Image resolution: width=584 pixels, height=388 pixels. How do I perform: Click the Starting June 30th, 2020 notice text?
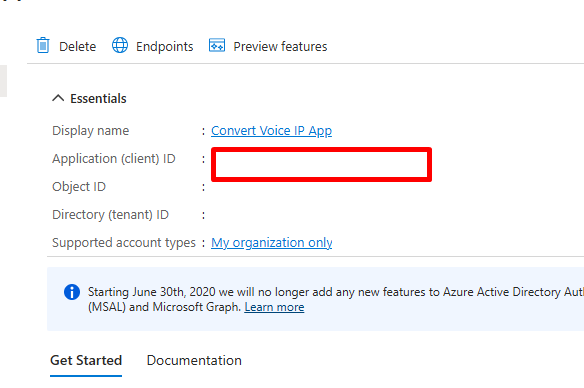point(335,299)
